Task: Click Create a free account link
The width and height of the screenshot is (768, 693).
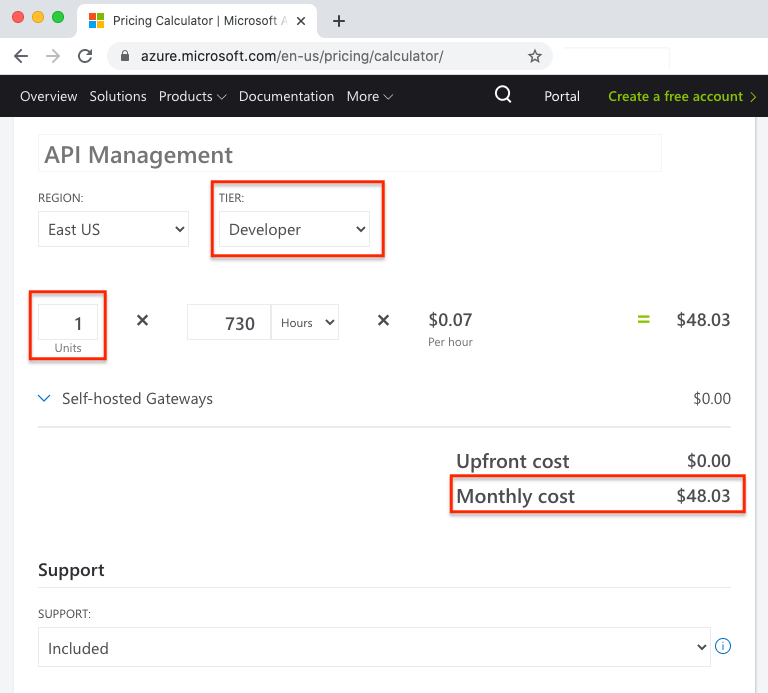Action: click(682, 96)
